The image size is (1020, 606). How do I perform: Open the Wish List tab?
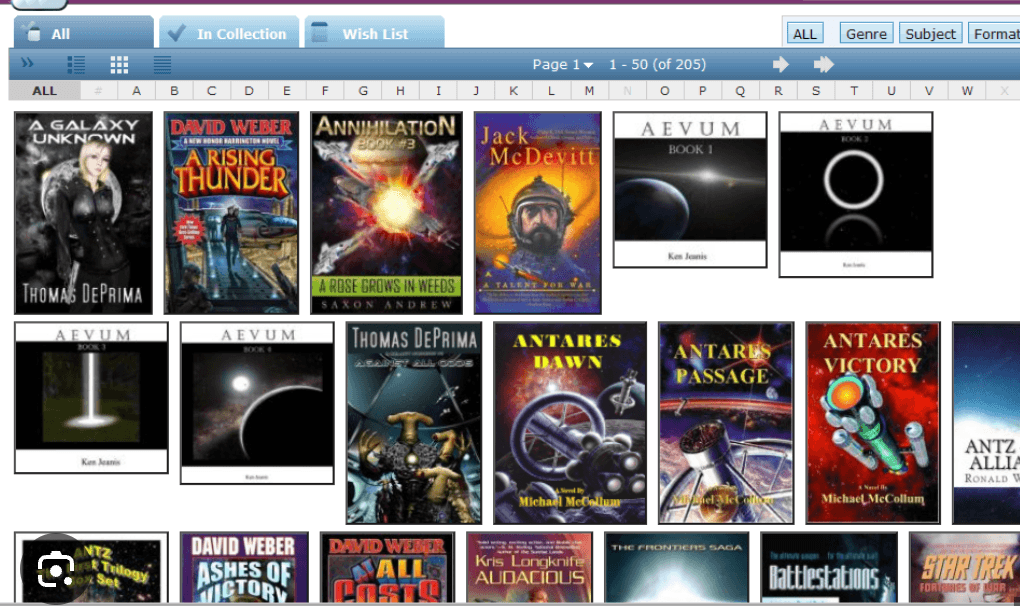[x=374, y=33]
